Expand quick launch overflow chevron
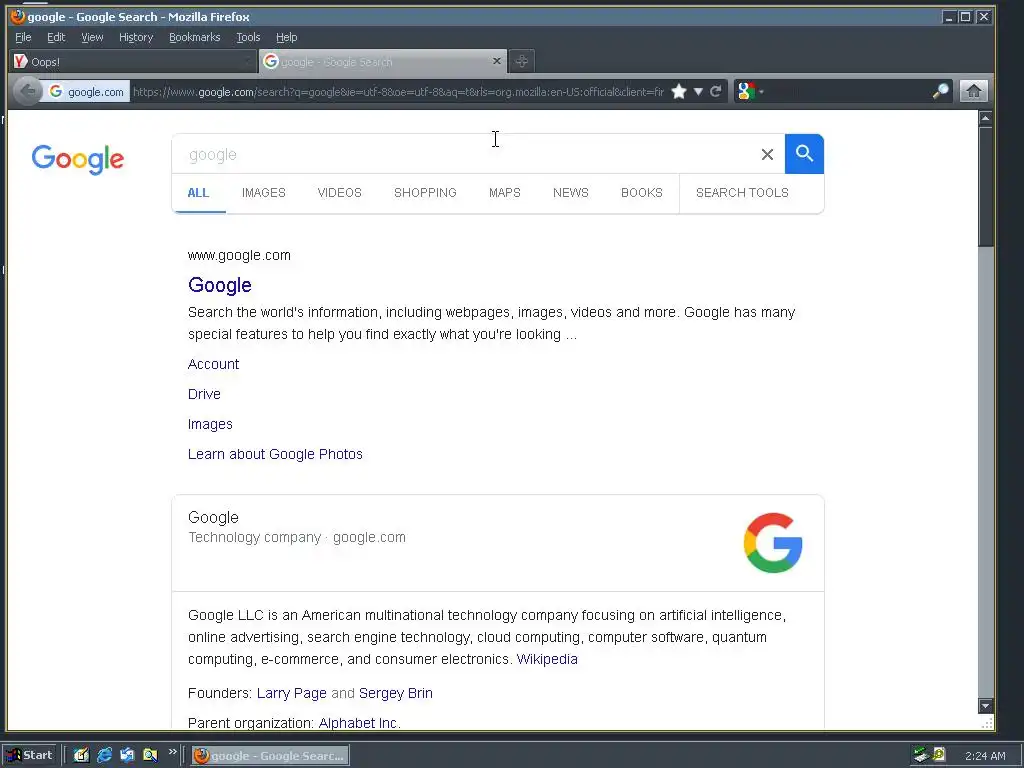Viewport: 1024px width, 768px height. pyautogui.click(x=172, y=752)
